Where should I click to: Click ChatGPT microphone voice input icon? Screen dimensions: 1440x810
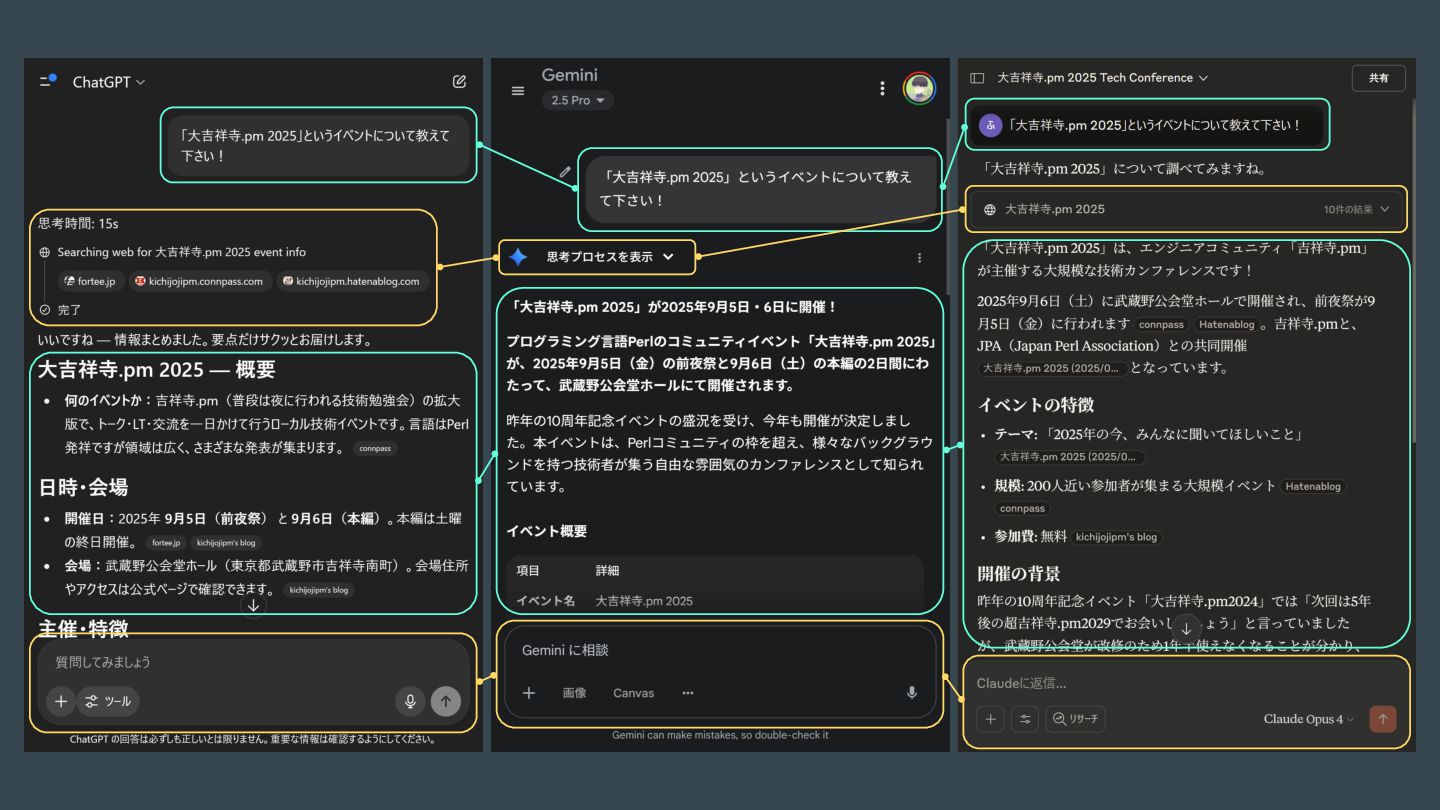point(409,701)
